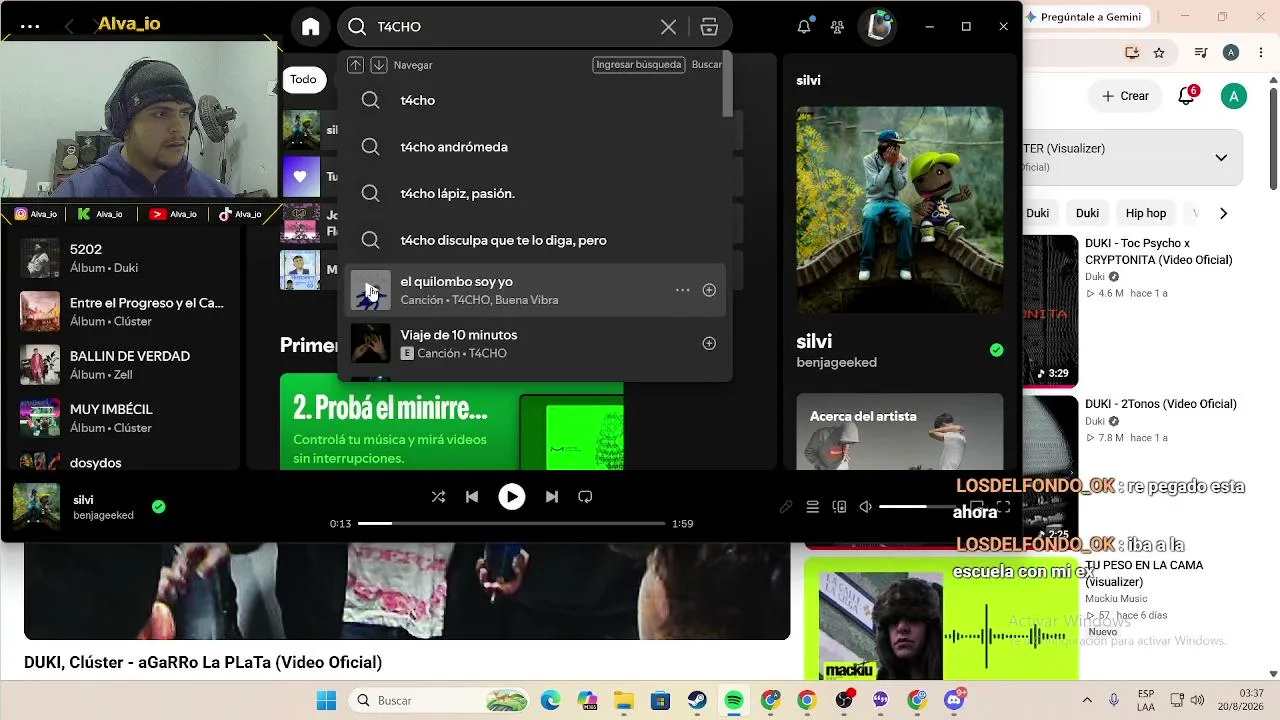The height and width of the screenshot is (720, 1280).
Task: Select the 'Hip hop' chip on YouTube
Action: coord(1146,213)
